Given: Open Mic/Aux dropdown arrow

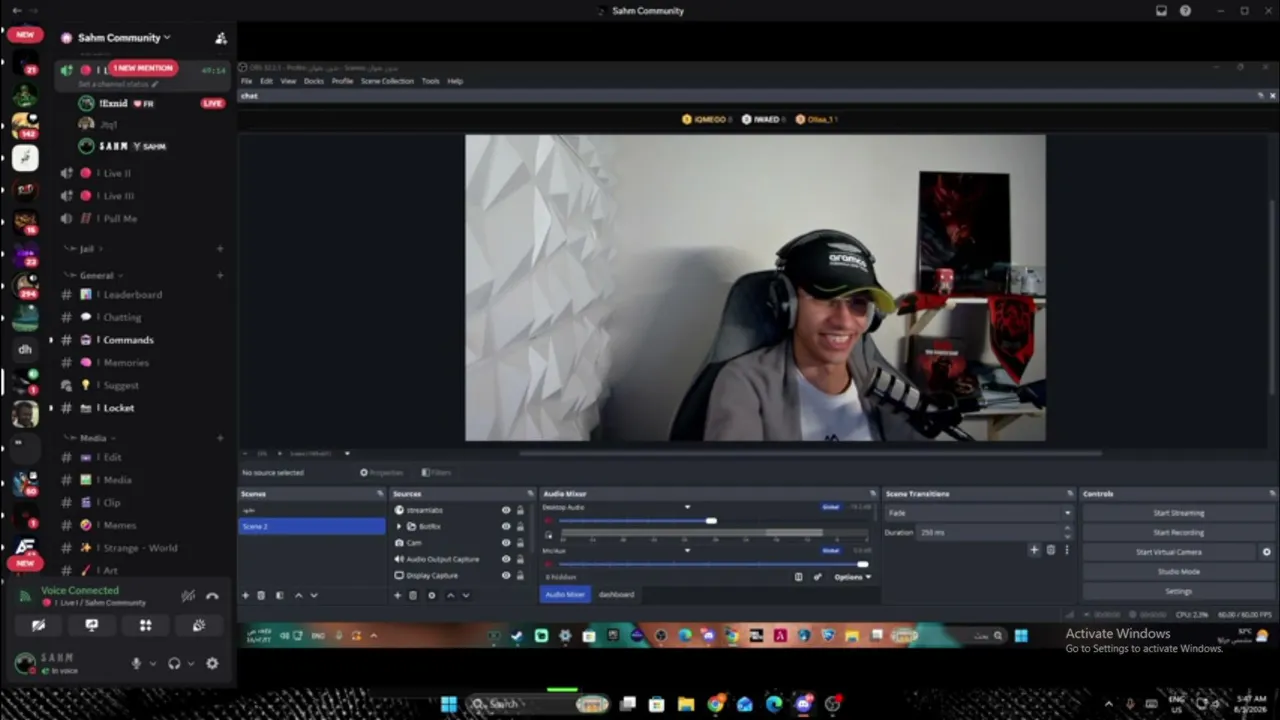Looking at the screenshot, I should point(687,550).
